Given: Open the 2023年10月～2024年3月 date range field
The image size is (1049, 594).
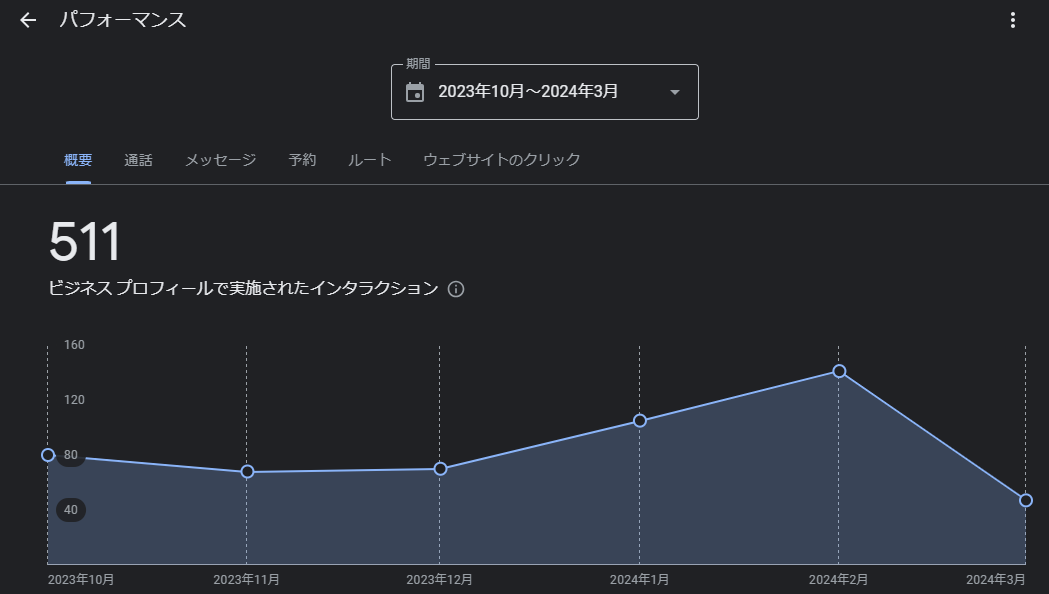Looking at the screenshot, I should 528,92.
